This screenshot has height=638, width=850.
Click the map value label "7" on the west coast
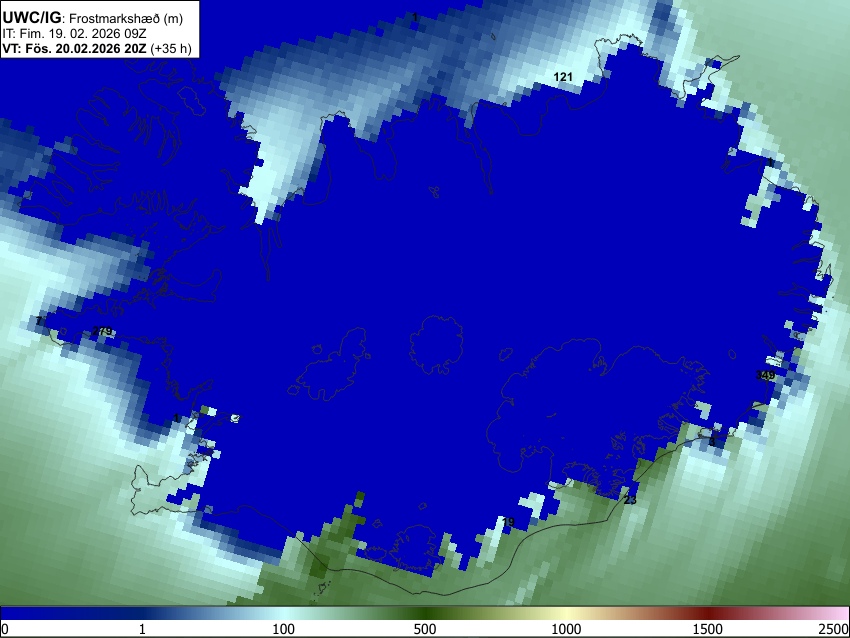38,321
